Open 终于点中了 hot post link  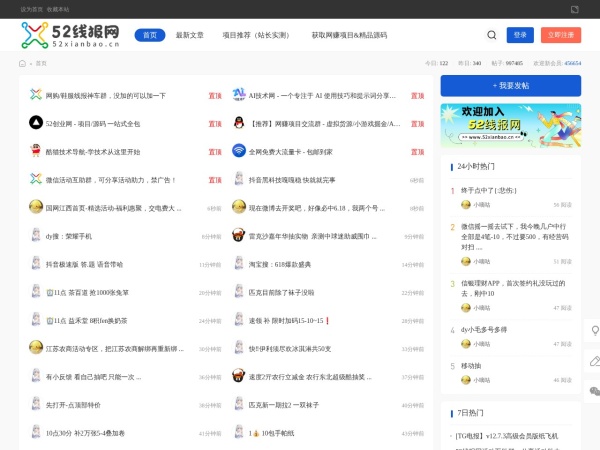click(x=489, y=191)
